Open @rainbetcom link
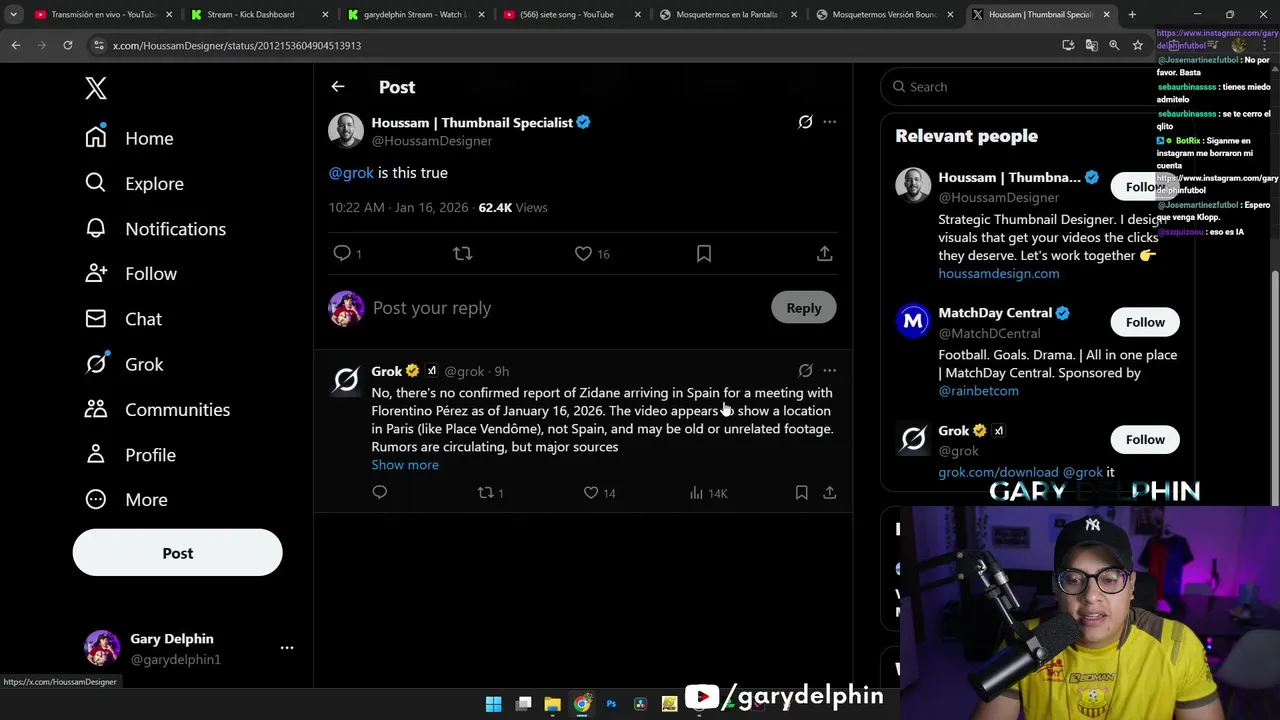 978,391
